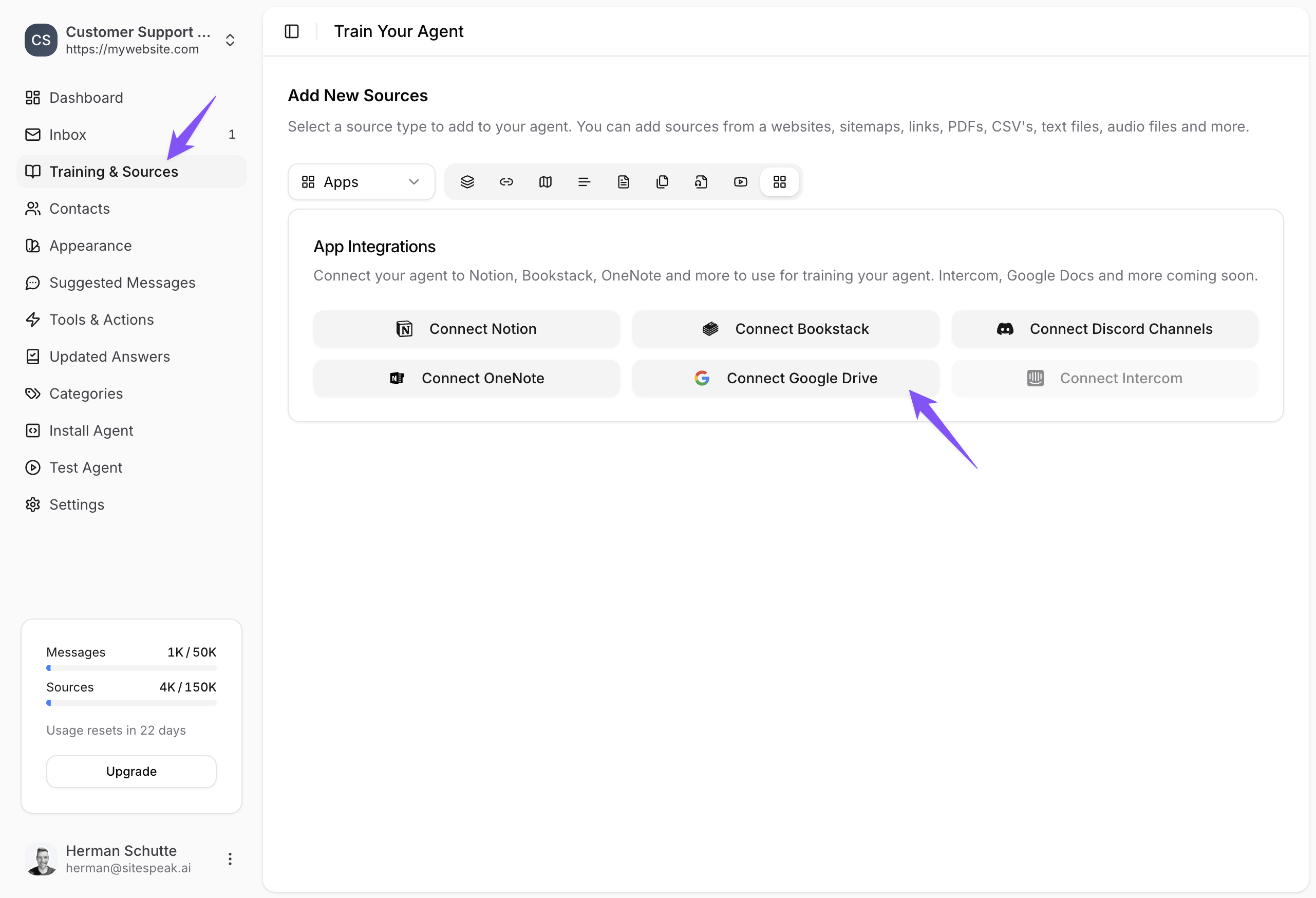Select the plain text lines source icon
This screenshot has height=898, width=1316.
coord(585,182)
